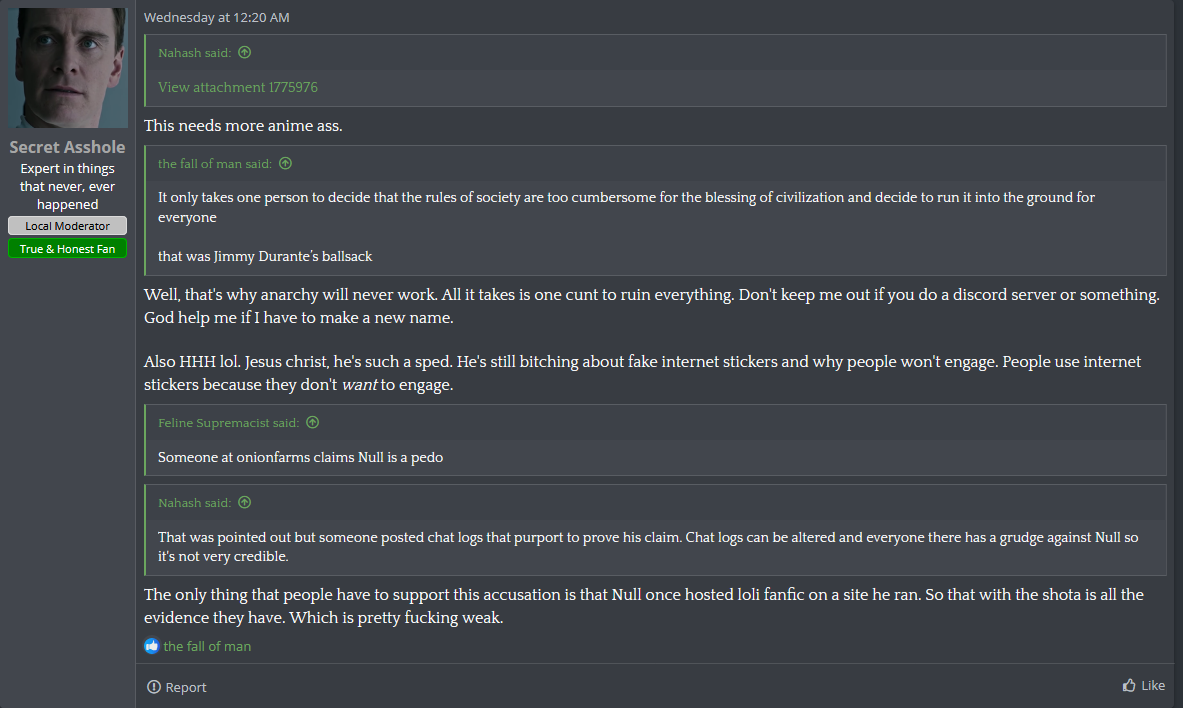Click the Like thumbs-up icon
1183x708 pixels.
click(1129, 685)
